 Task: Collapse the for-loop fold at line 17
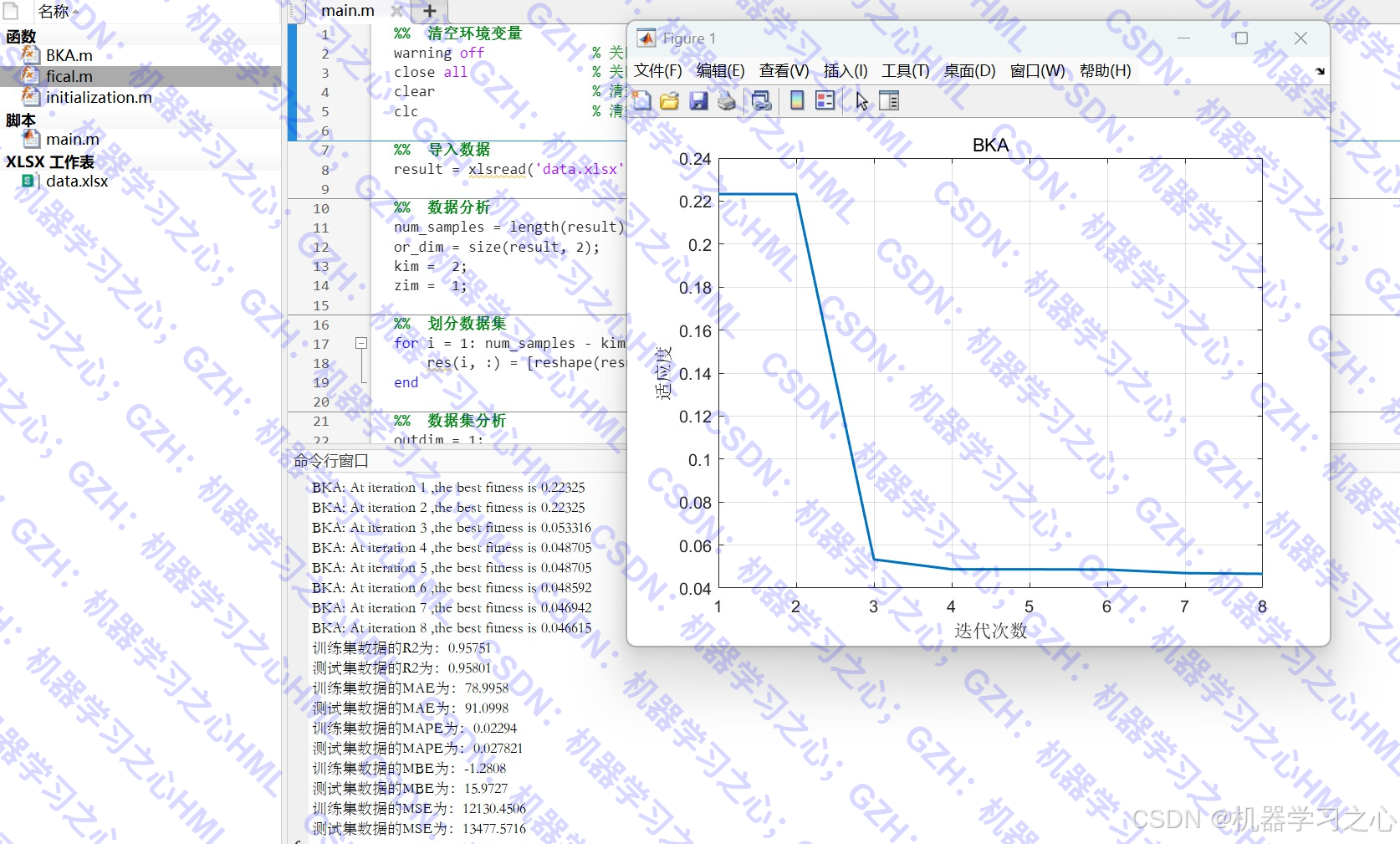(x=361, y=343)
